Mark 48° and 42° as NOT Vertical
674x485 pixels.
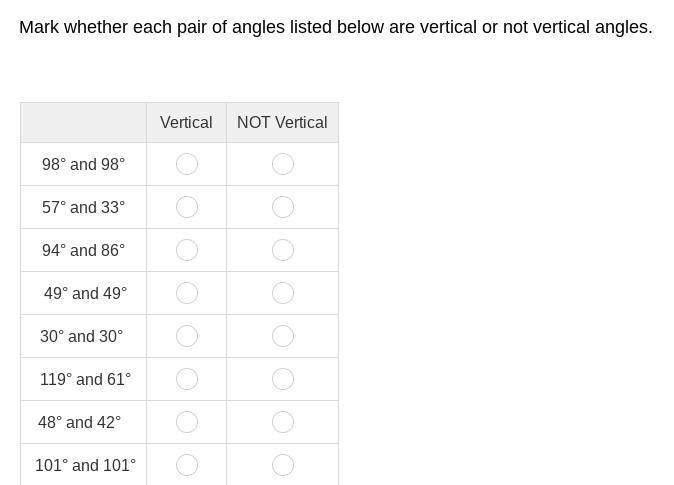283,422
